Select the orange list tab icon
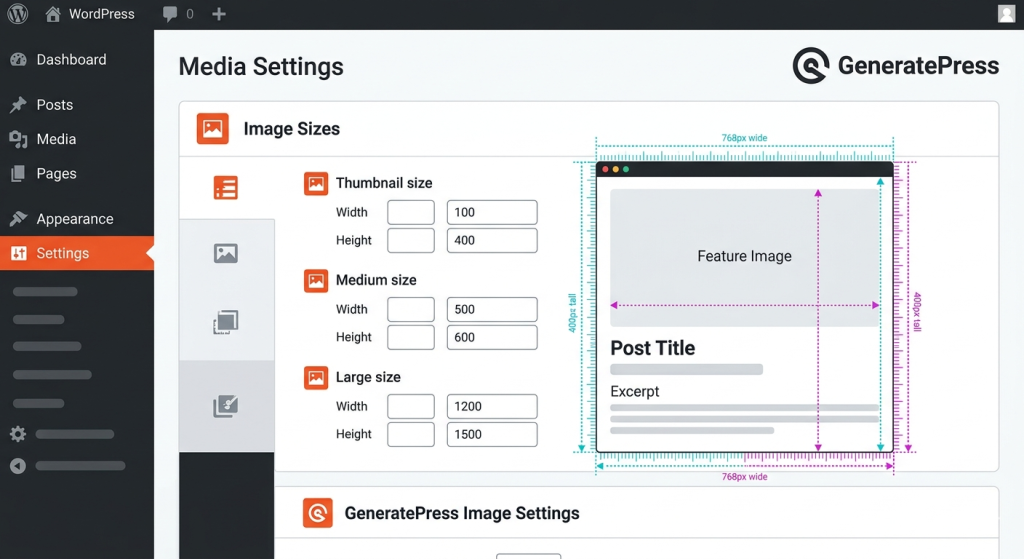The image size is (1024, 559). tap(226, 188)
